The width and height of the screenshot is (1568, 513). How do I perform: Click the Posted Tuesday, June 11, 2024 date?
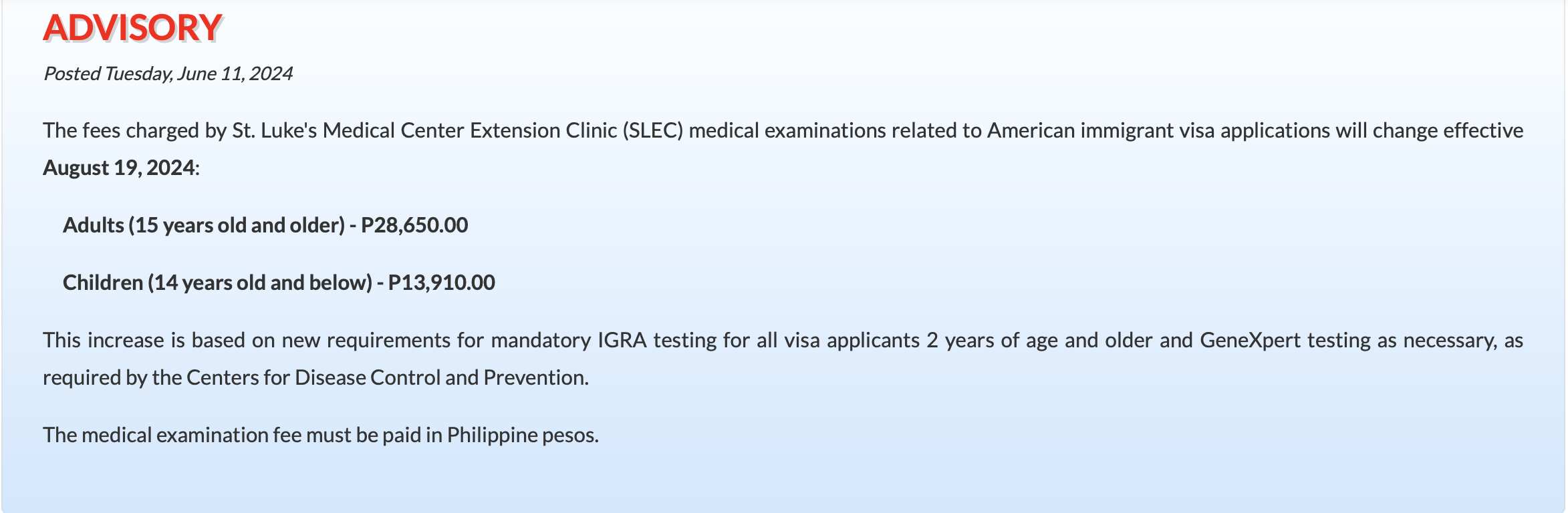click(168, 73)
